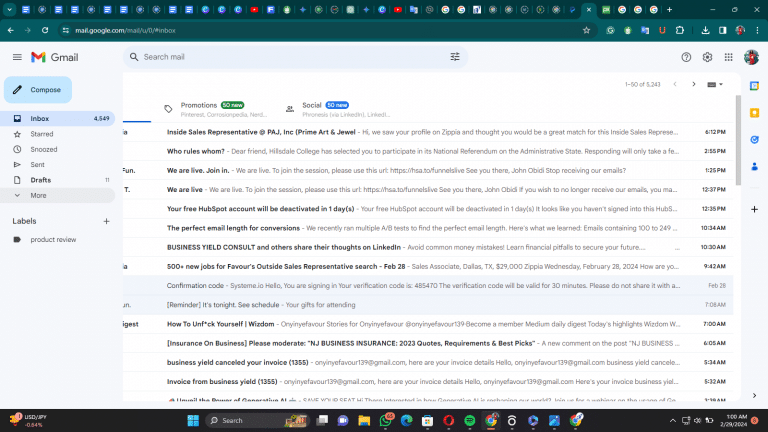The width and height of the screenshot is (768, 432).
Task: Open Google Keep in side panel
Action: (754, 113)
